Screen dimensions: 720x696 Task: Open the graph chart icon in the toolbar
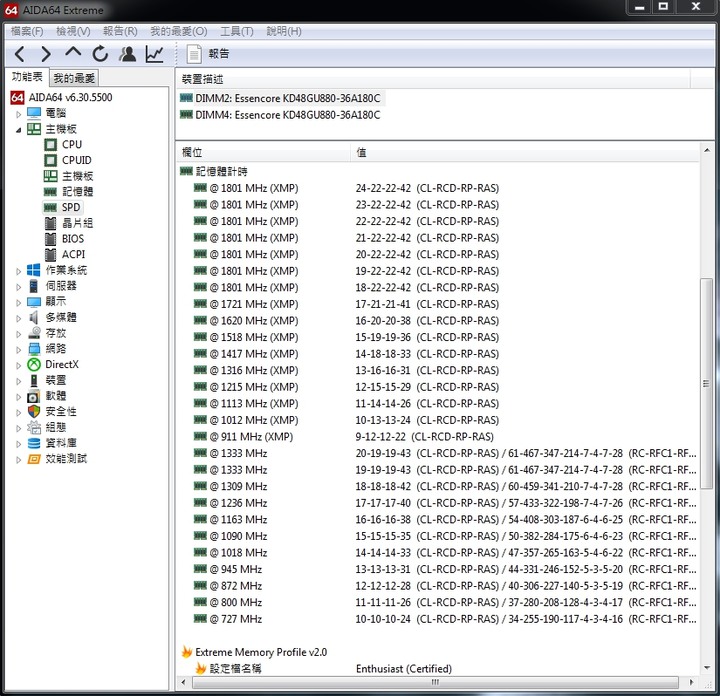155,54
